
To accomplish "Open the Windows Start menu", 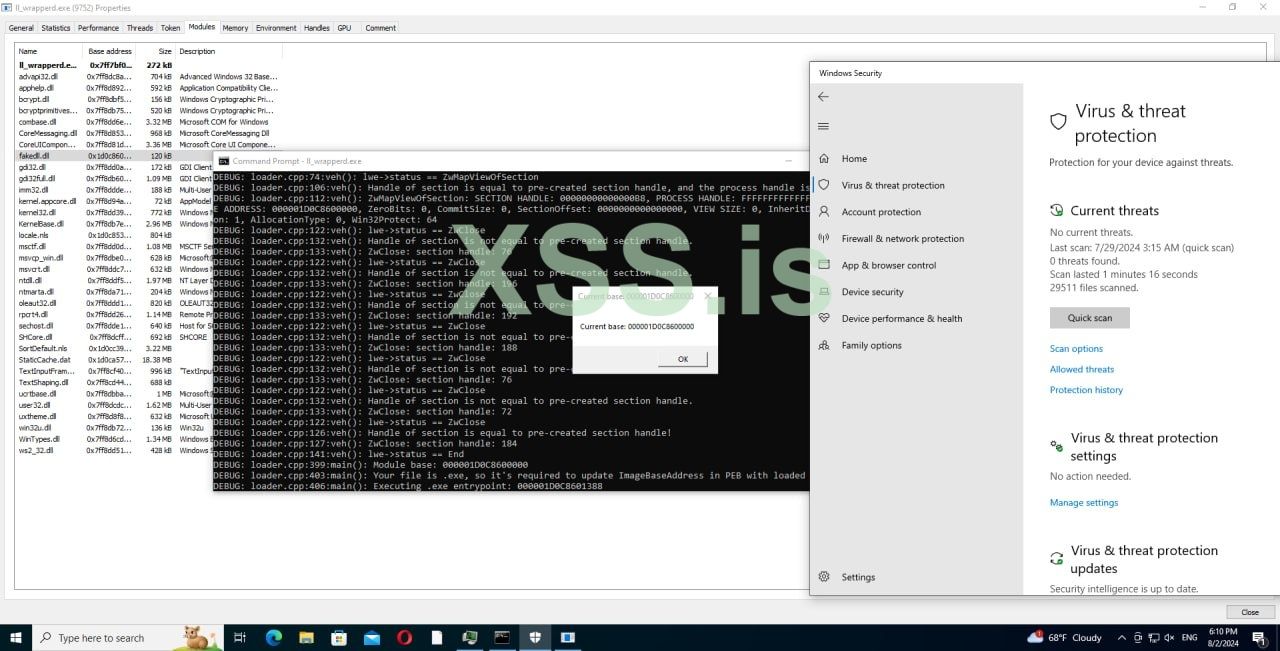I will tap(16, 637).
